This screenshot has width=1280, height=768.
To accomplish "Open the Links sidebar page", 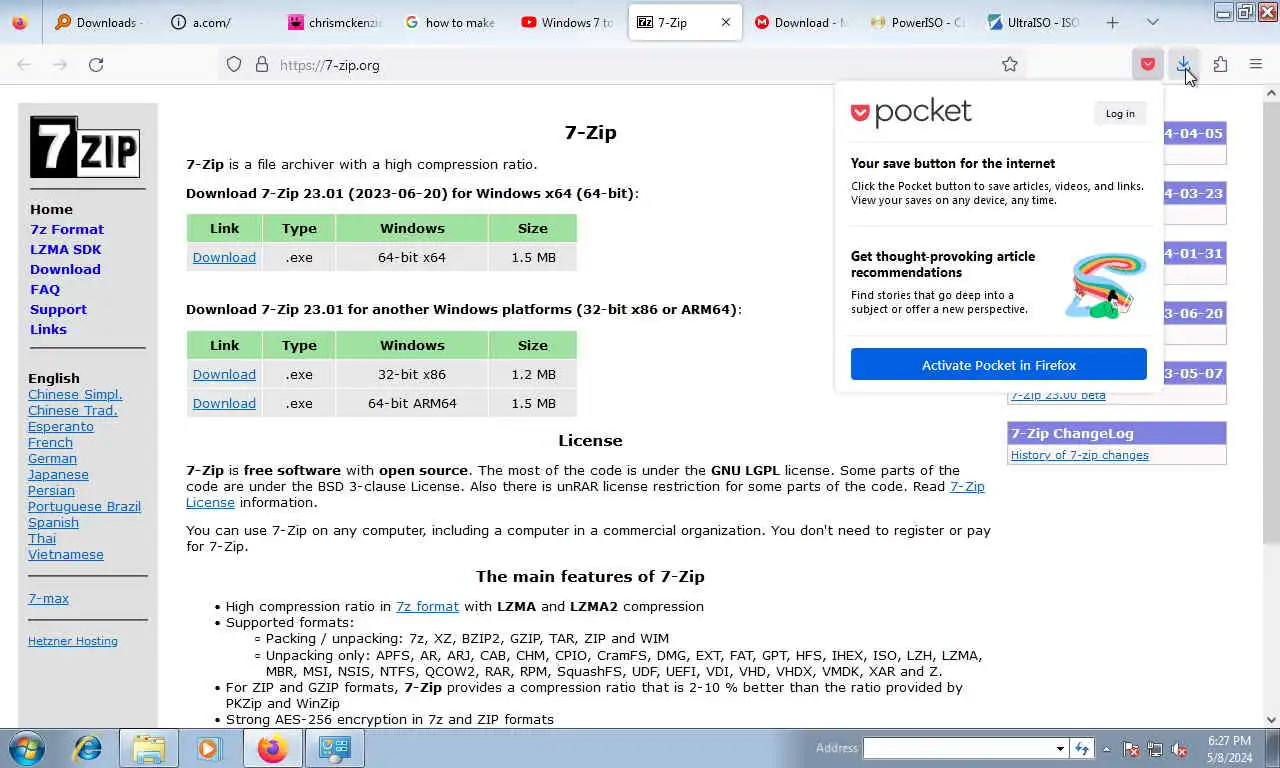I will click(x=48, y=329).
